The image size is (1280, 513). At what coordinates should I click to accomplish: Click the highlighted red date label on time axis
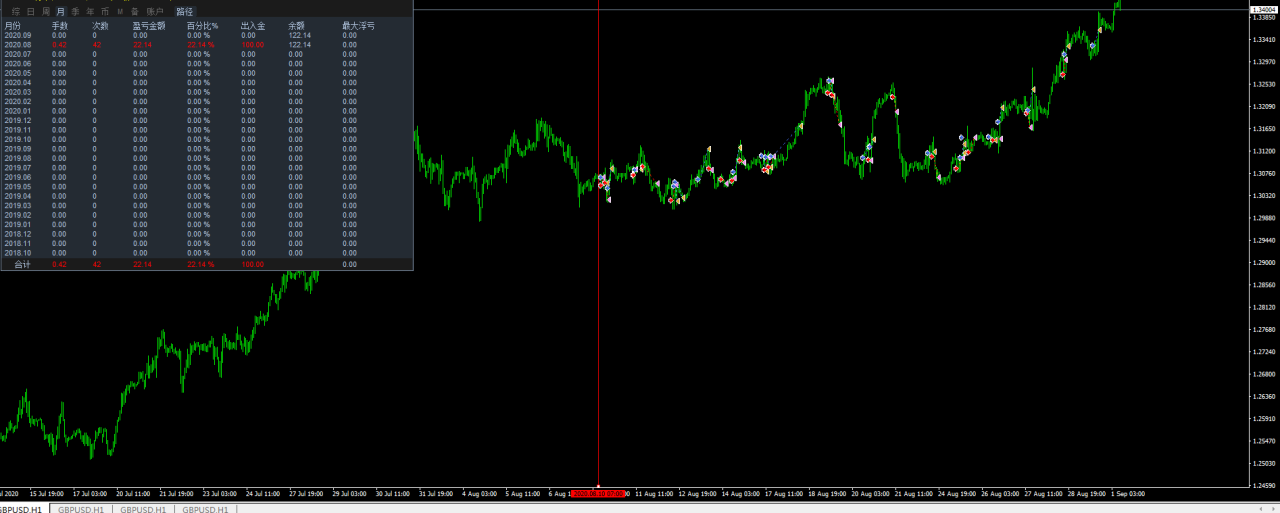click(x=598, y=493)
